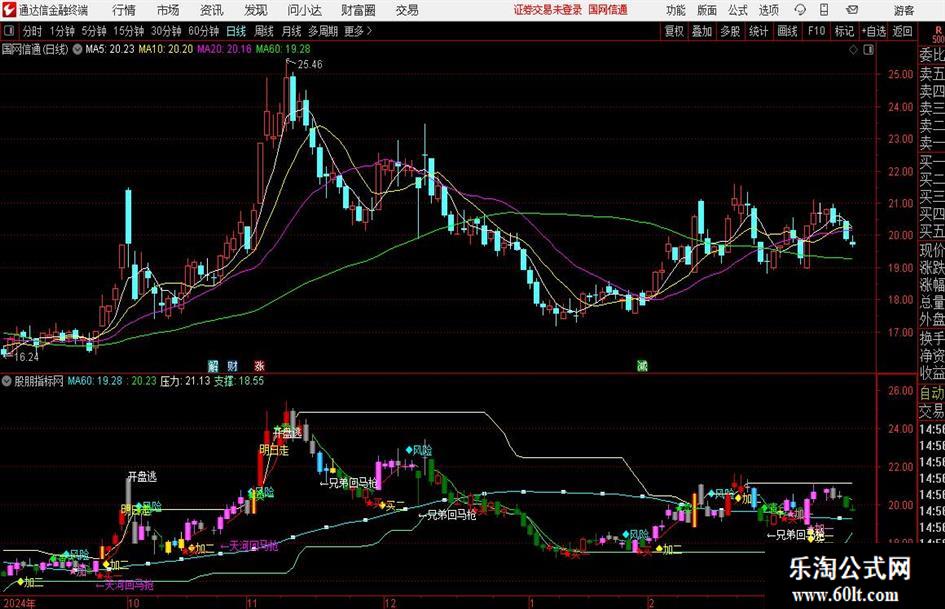The height and width of the screenshot is (609, 945).
Task: Open the 版面 menu
Action: [x=706, y=10]
